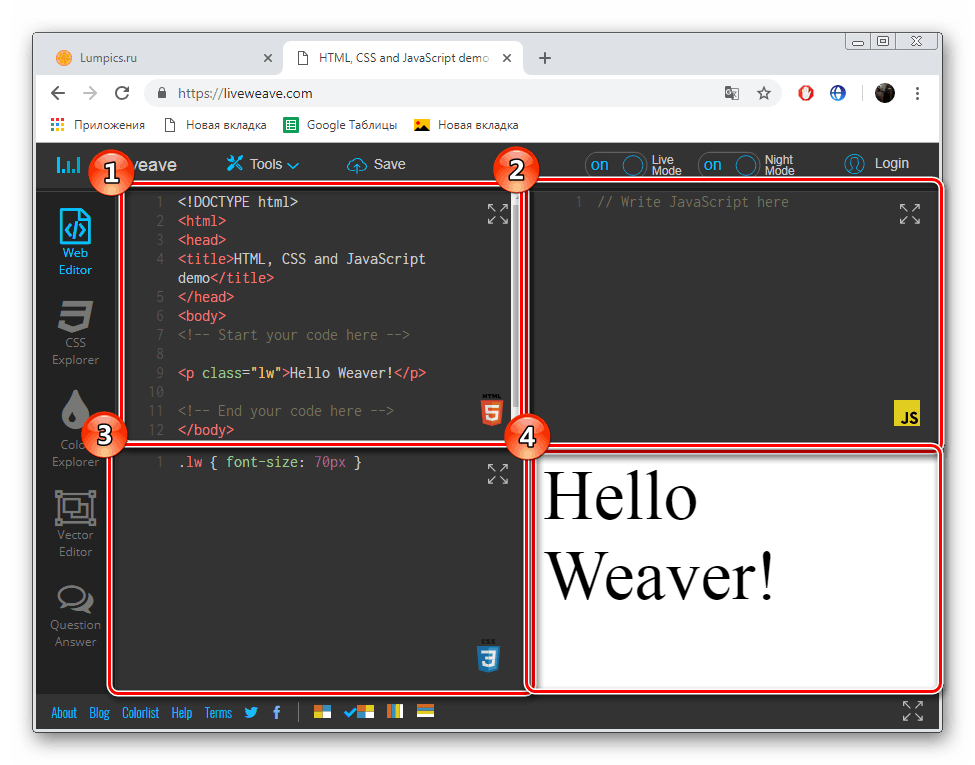Go forward to the next page
975x765 pixels.
[90, 93]
